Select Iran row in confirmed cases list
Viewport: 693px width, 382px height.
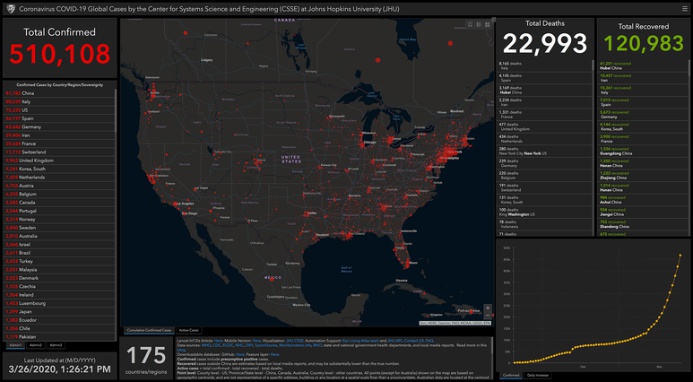pos(59,135)
